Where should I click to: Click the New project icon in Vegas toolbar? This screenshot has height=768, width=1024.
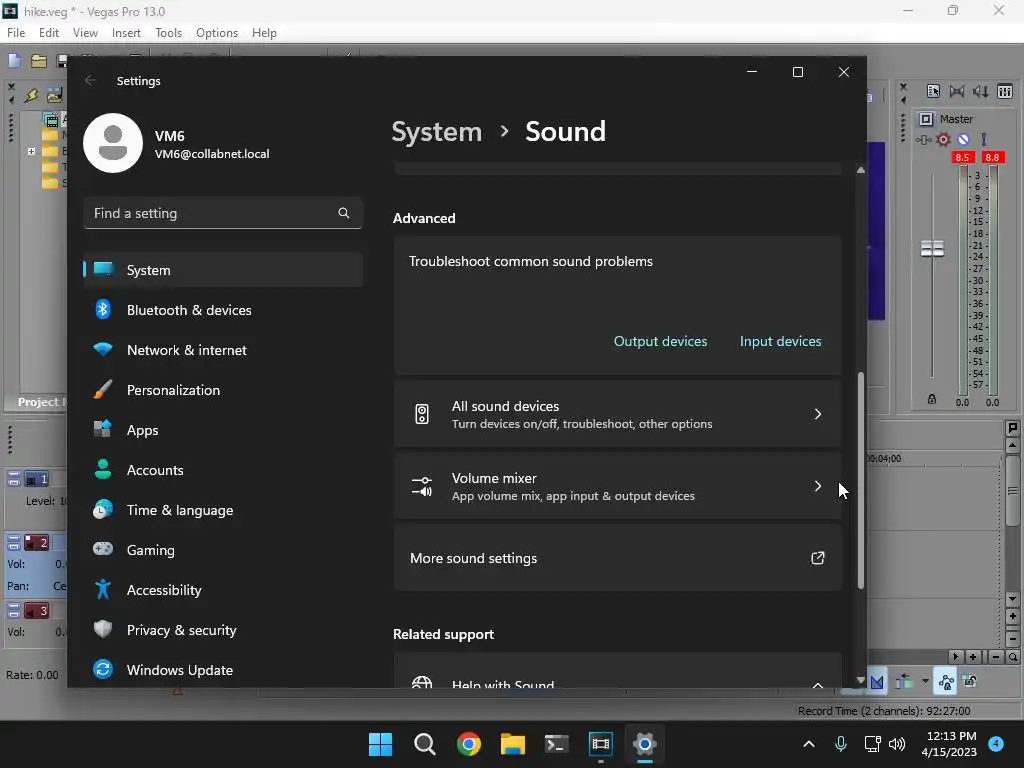pos(14,61)
